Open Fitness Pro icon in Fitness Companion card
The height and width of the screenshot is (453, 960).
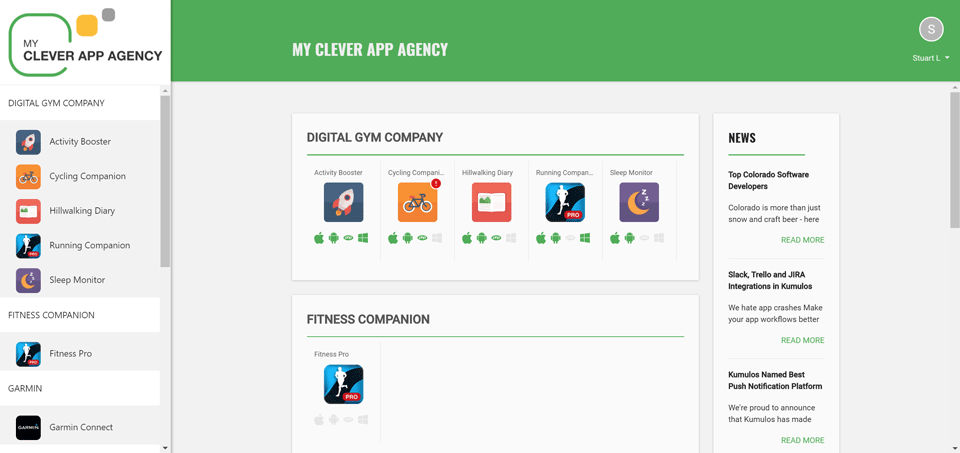coord(343,384)
